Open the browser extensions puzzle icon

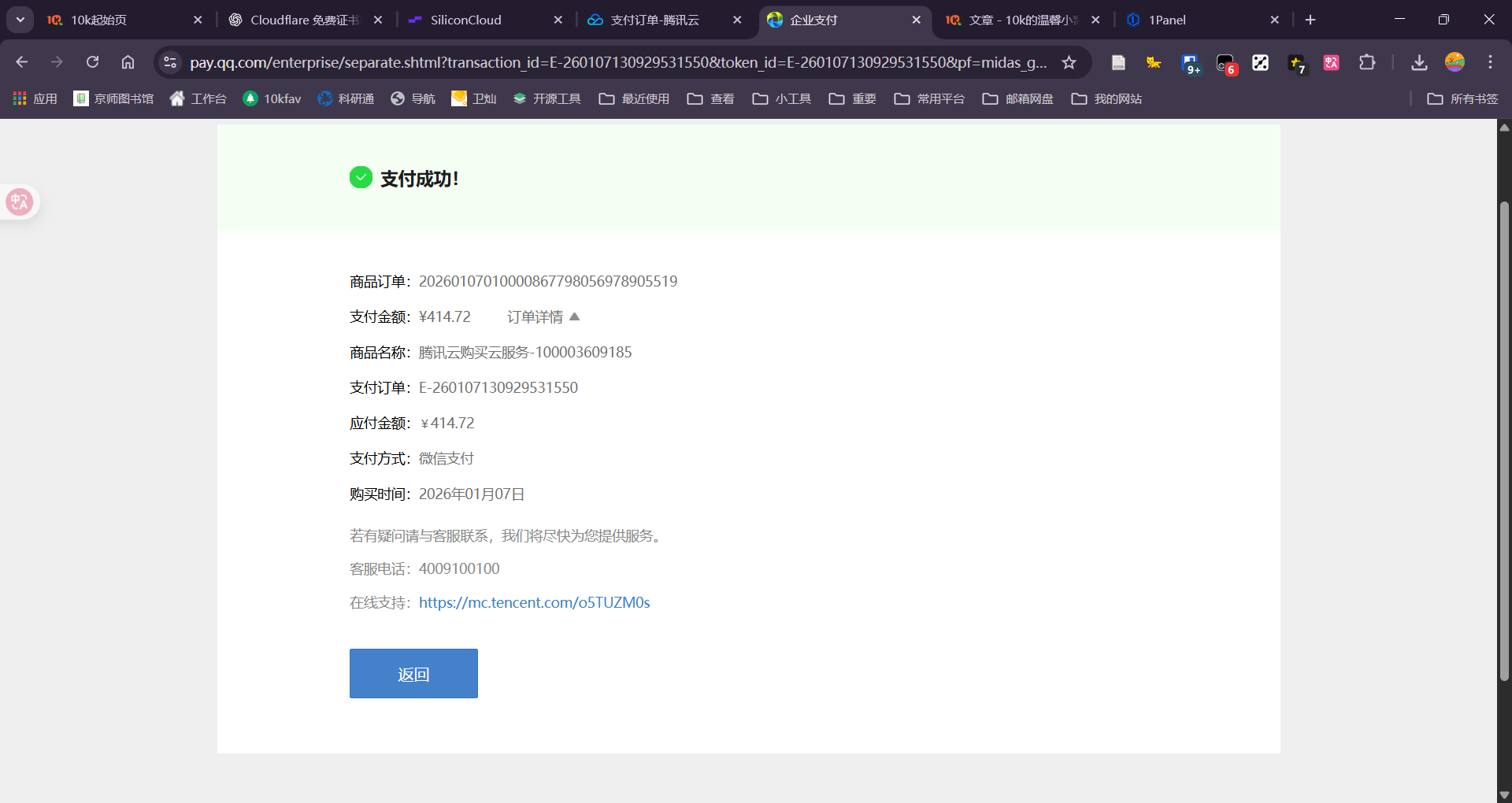(1367, 62)
